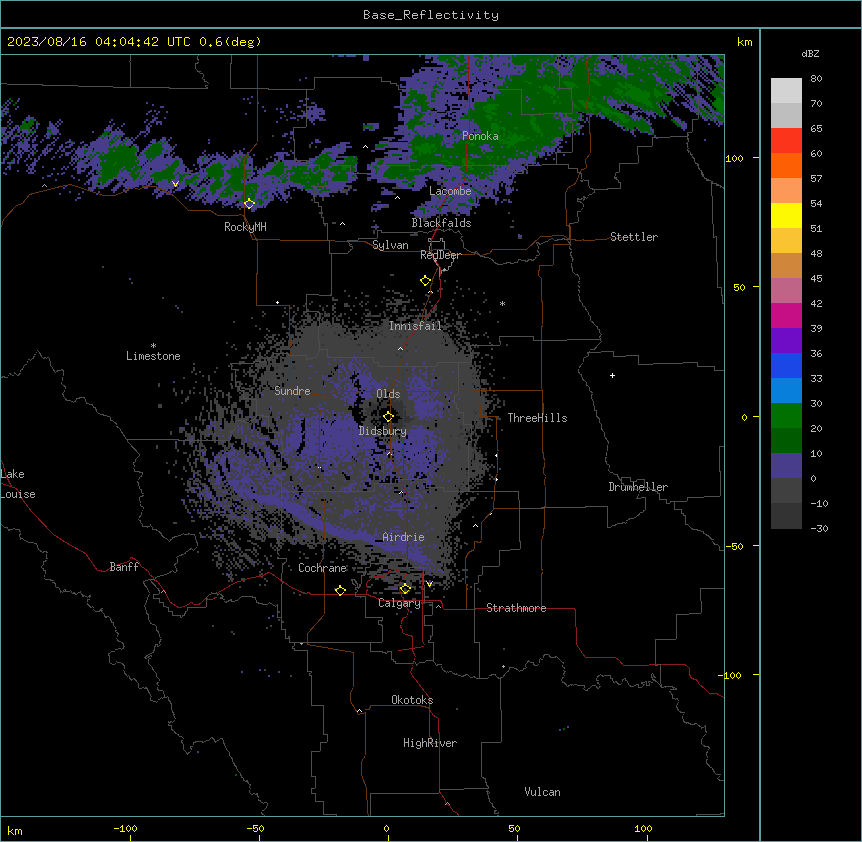Screen dimensions: 862x842
Task: Click the Limestone label
Action: pos(153,356)
